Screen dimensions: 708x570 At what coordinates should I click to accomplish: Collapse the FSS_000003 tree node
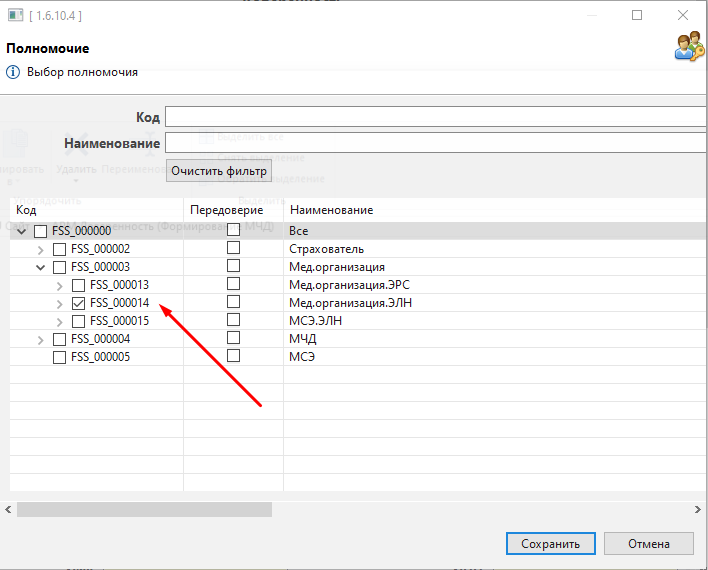tap(41, 267)
